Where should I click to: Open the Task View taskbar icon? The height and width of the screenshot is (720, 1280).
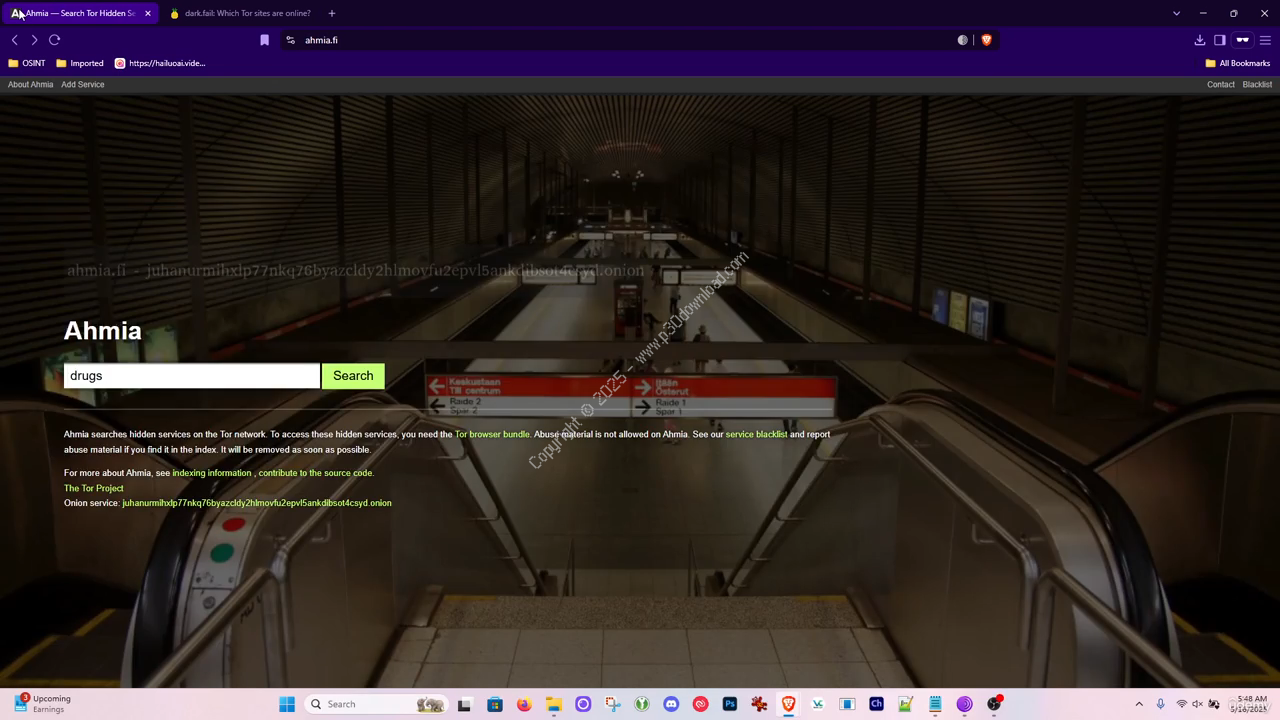tap(464, 704)
